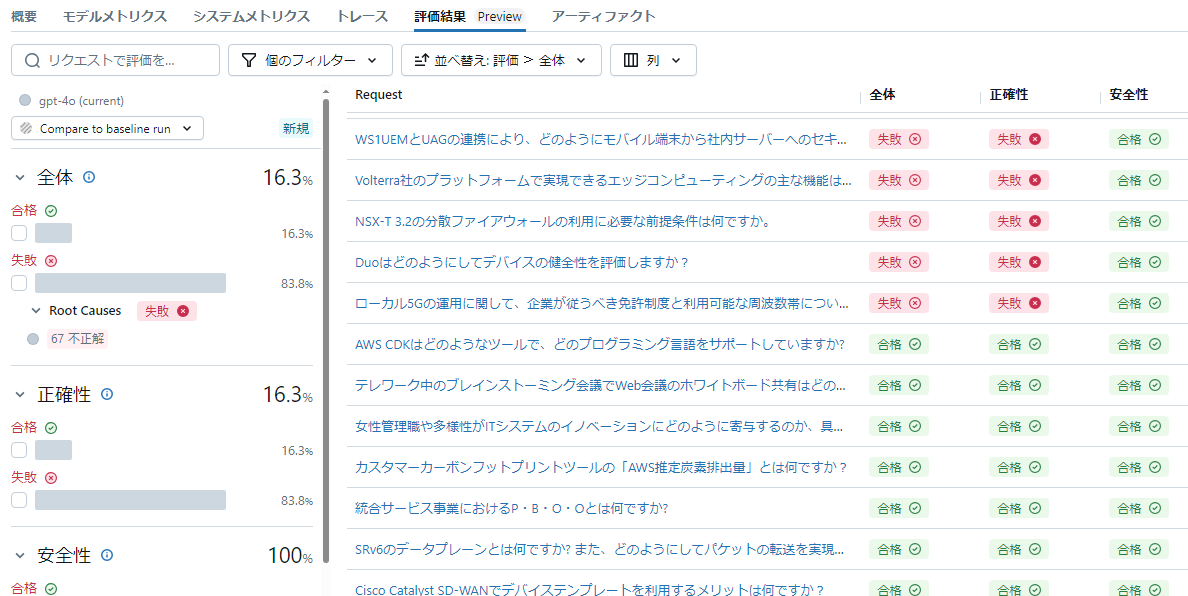Click the リクエストで評価を search field
Viewport: 1188px width, 596px height.
click(x=115, y=60)
